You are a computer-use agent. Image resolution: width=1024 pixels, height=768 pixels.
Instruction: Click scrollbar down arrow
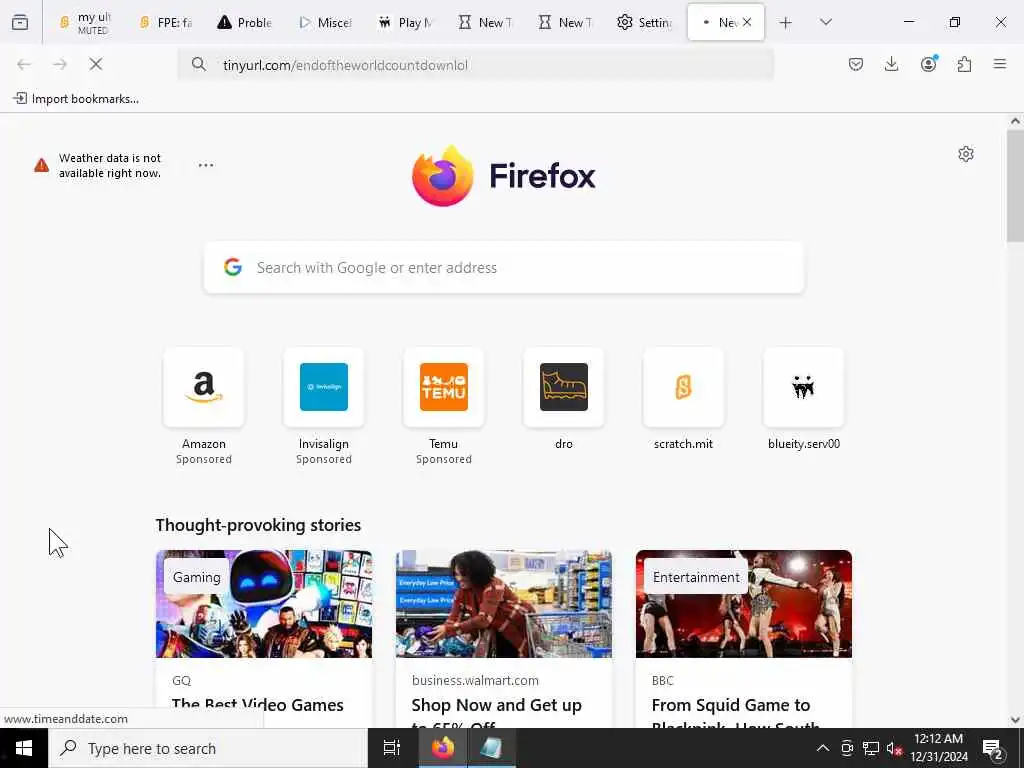pos(1015,720)
